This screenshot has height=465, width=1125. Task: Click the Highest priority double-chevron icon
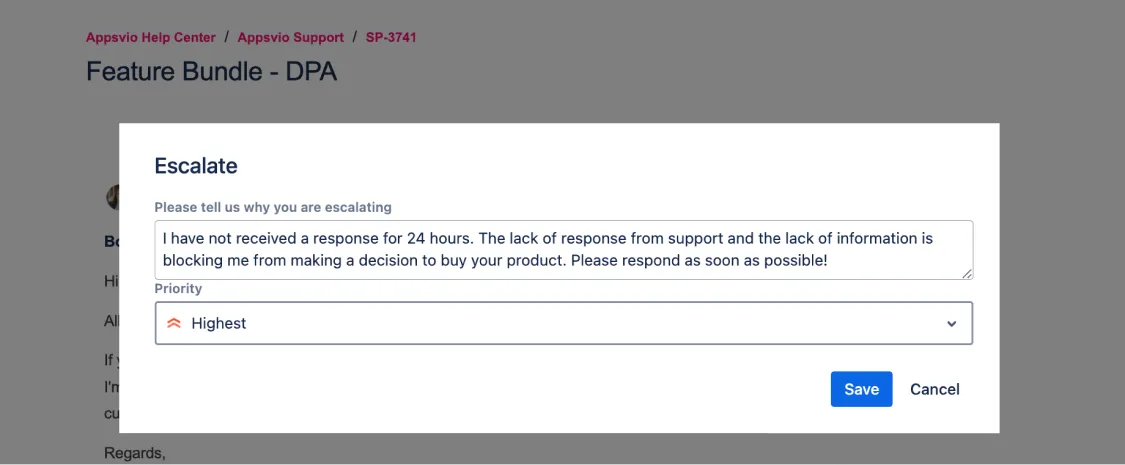174,323
